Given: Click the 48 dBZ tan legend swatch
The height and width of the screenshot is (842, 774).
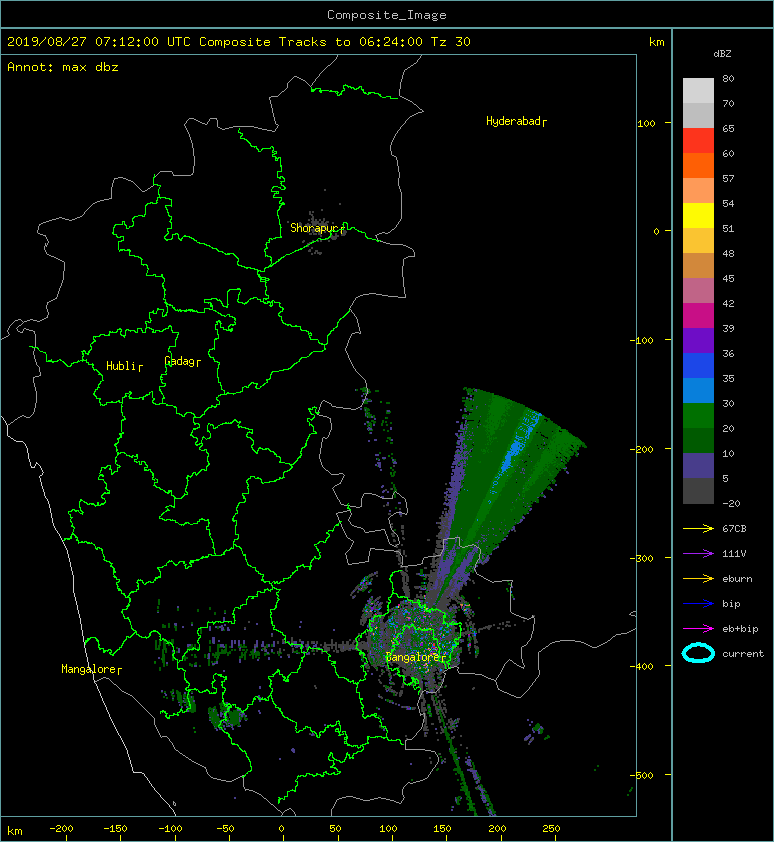Looking at the screenshot, I should click(x=698, y=265).
